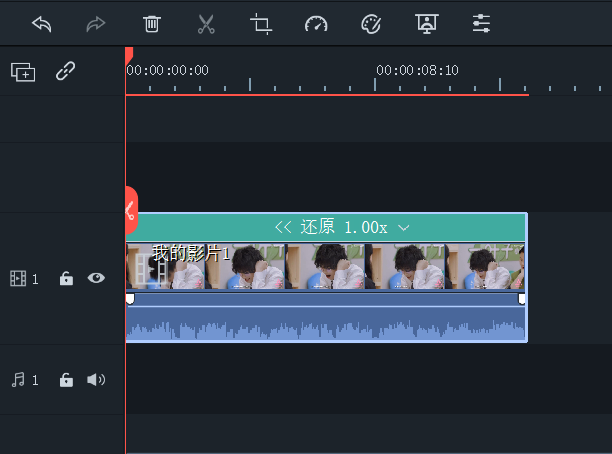Toggle the link chain icon

(65, 71)
